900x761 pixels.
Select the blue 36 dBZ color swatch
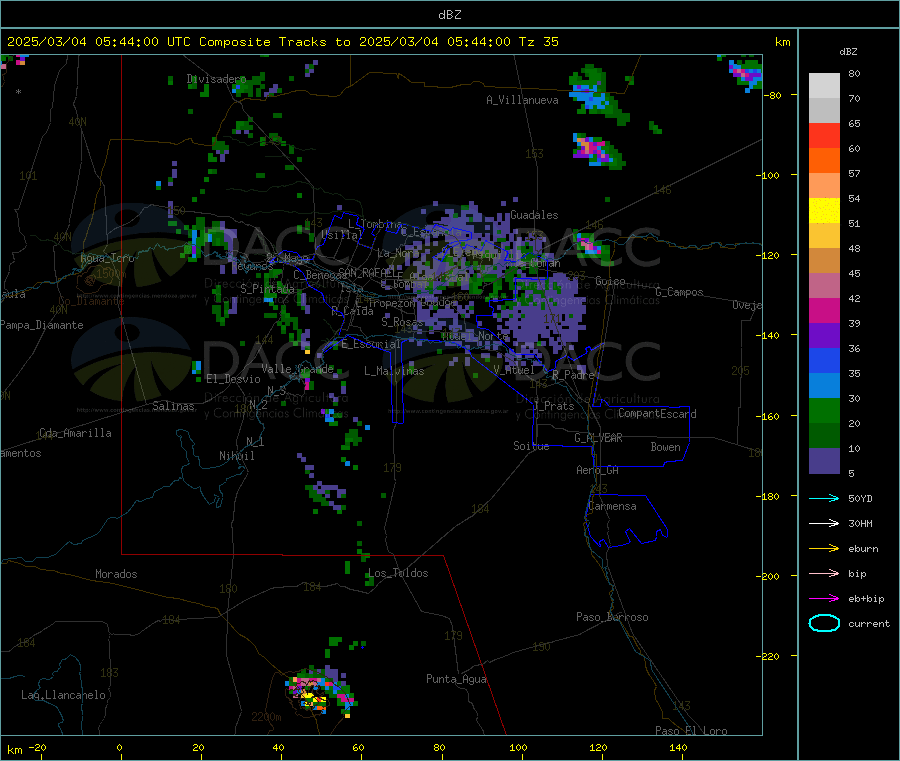824,360
